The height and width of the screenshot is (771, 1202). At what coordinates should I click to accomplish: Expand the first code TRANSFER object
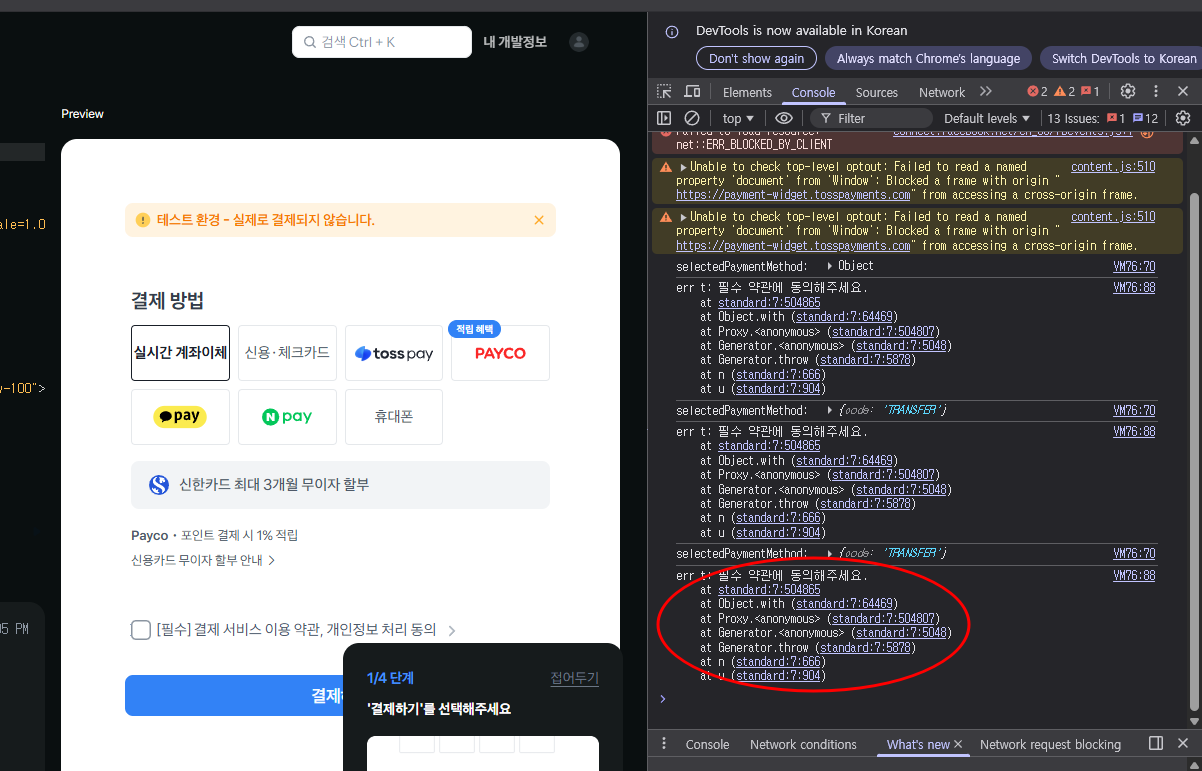click(830, 410)
